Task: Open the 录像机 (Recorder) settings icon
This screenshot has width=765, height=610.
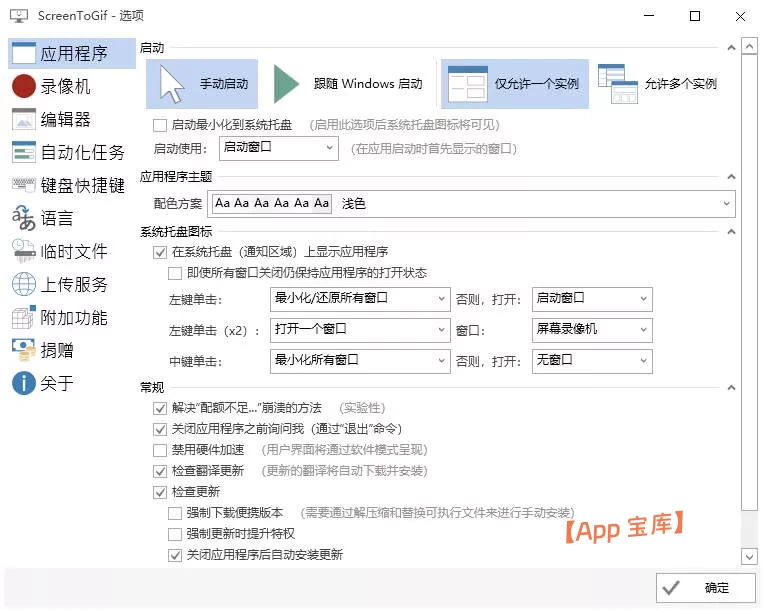Action: 24,87
